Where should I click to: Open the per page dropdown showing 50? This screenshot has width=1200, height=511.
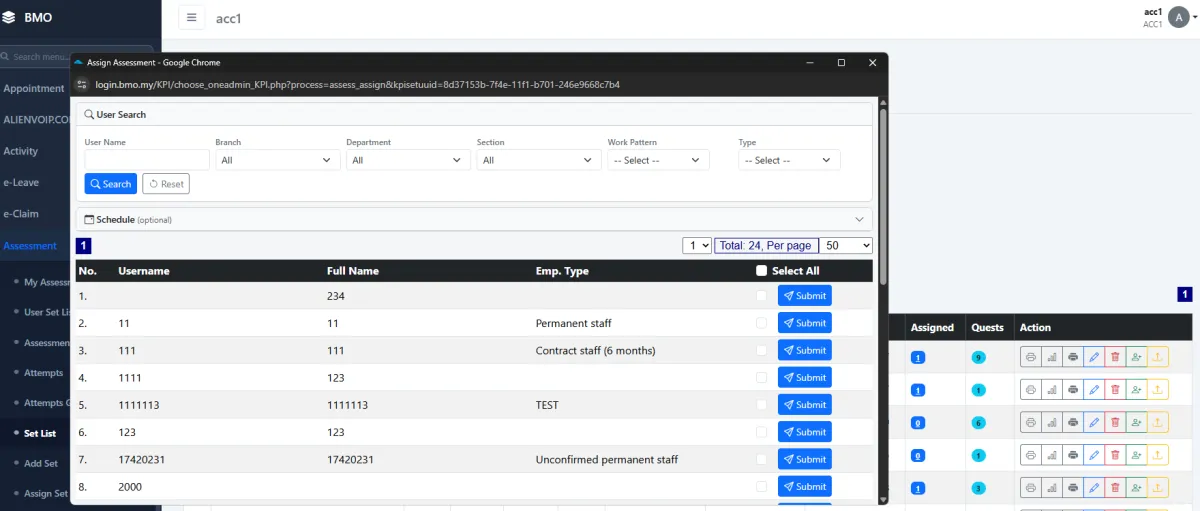pos(846,245)
